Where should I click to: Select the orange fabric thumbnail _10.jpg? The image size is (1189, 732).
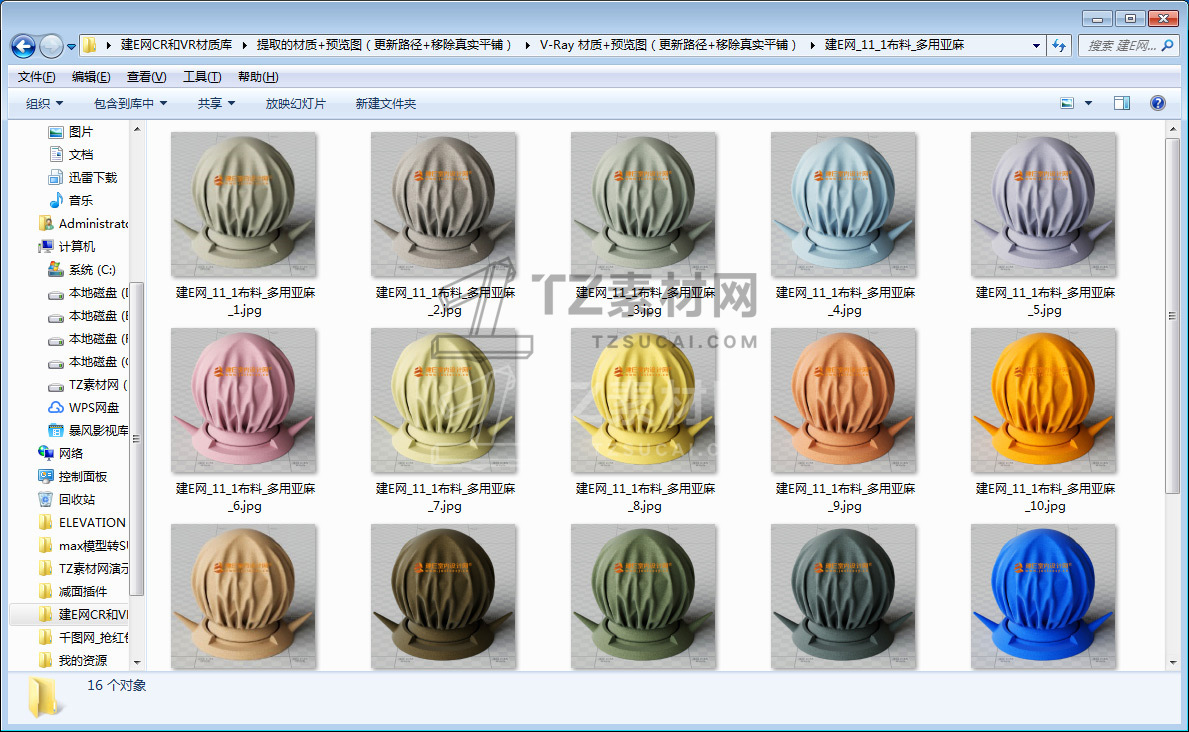(1043, 401)
